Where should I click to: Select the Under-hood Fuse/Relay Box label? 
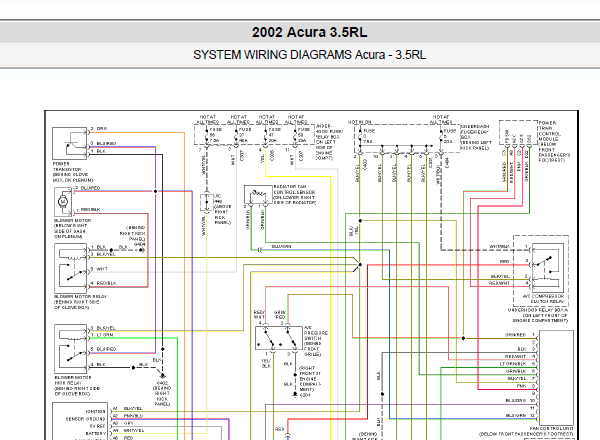329,142
